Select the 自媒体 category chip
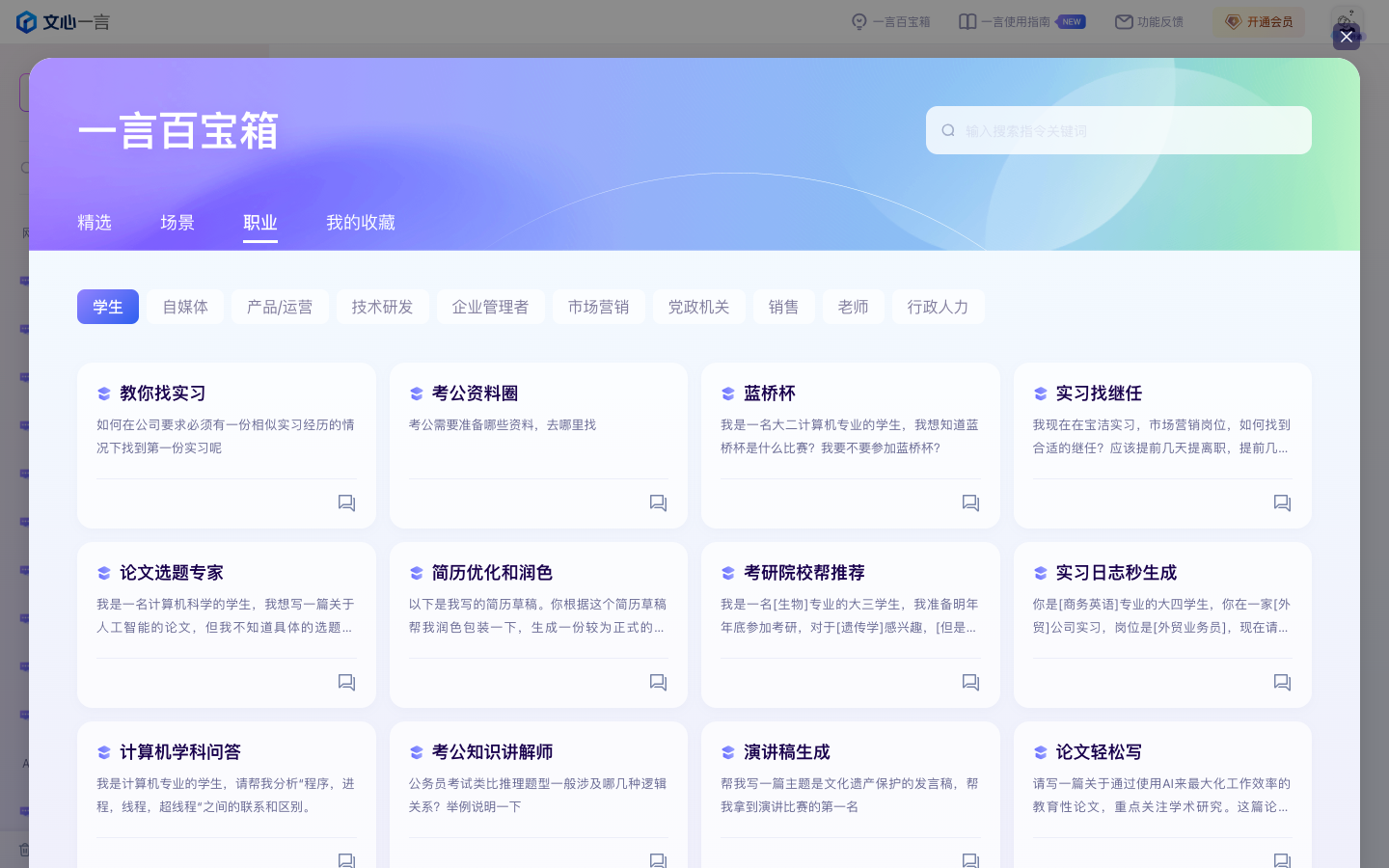This screenshot has width=1389, height=868. (x=185, y=307)
